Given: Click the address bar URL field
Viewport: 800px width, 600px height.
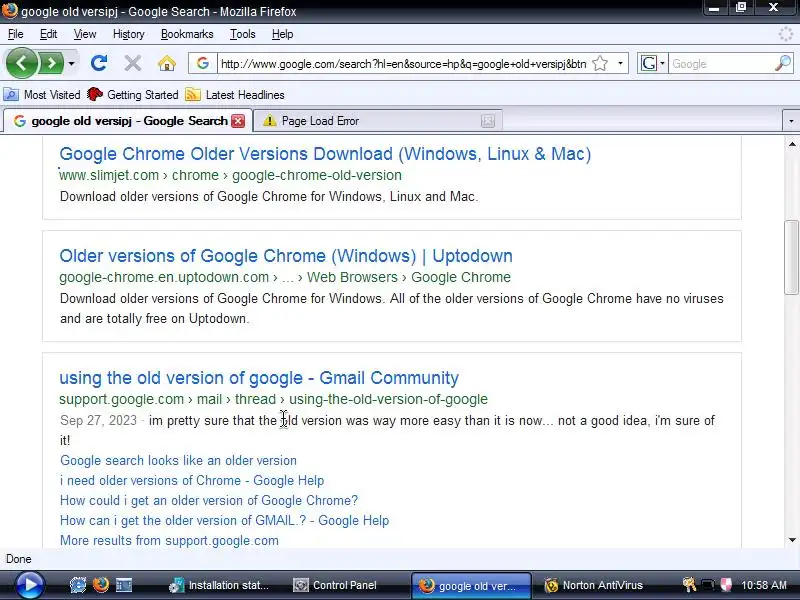Looking at the screenshot, I should point(403,64).
